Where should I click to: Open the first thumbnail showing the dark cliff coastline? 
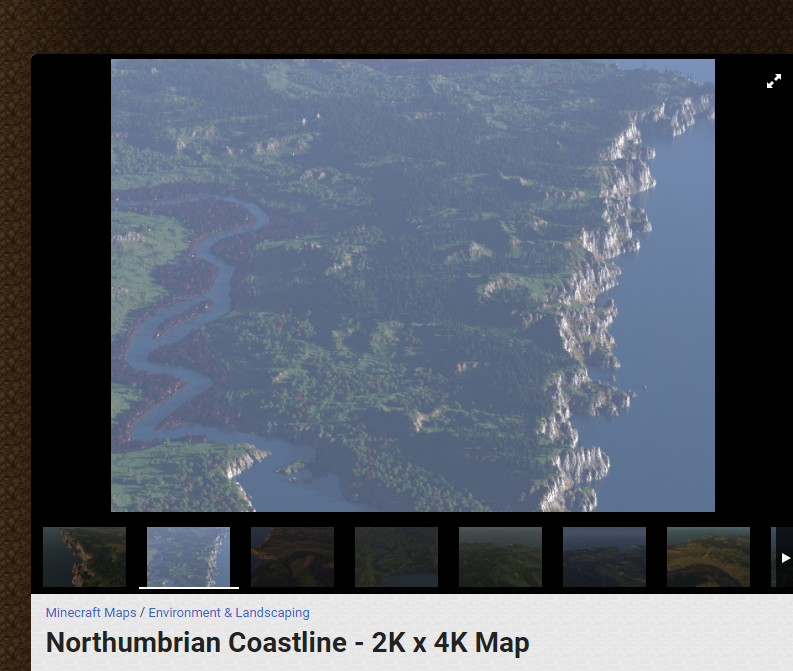(84, 557)
